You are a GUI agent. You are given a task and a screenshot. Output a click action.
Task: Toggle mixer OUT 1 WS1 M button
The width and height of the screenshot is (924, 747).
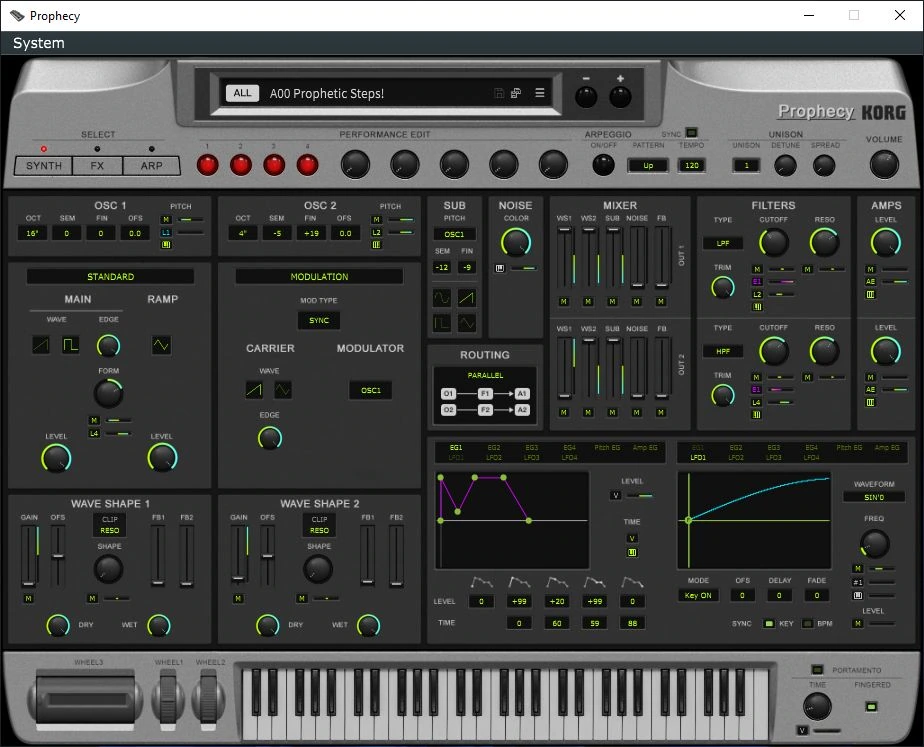tap(564, 302)
